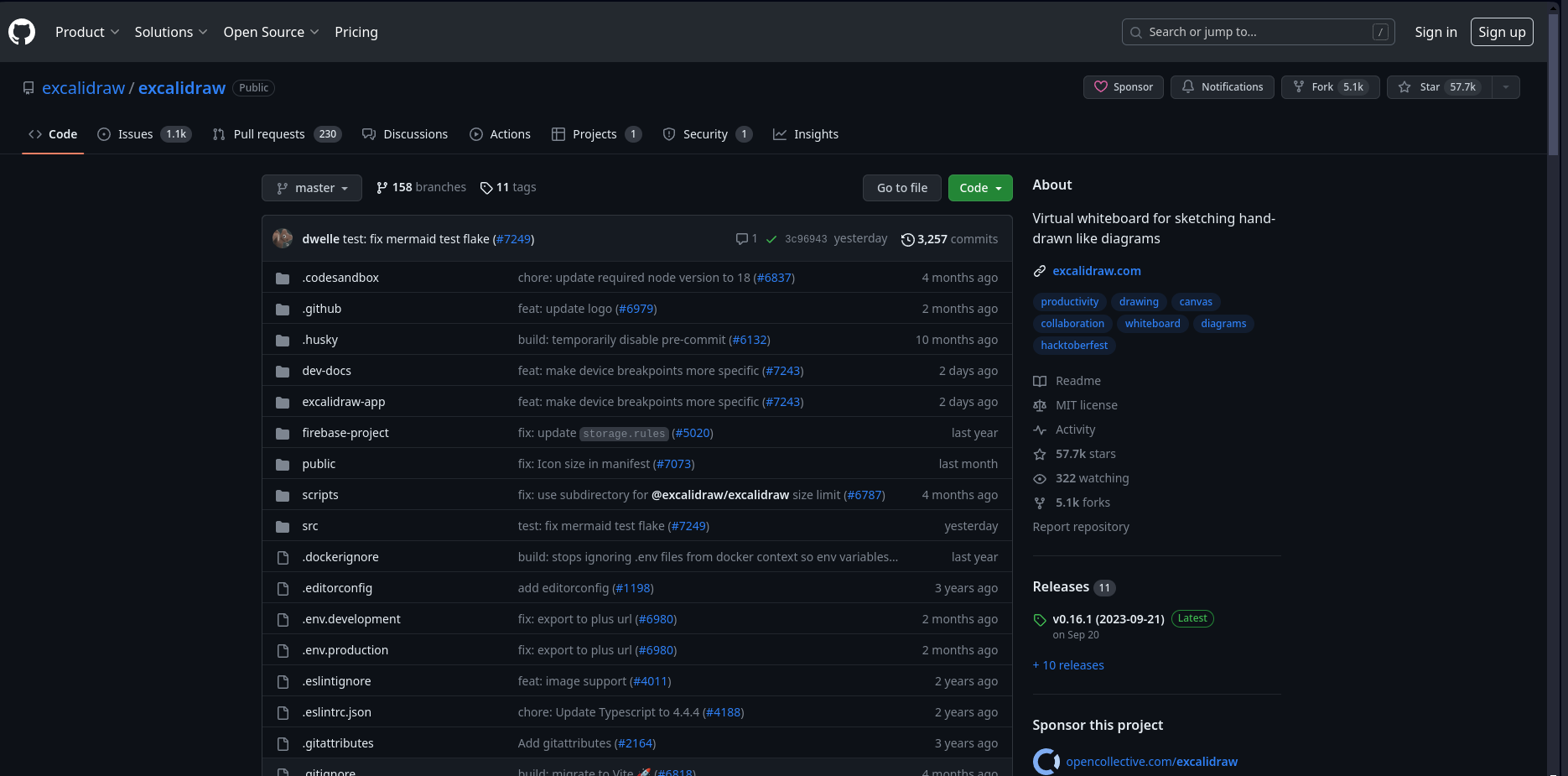Click the GitHub Octocat logo
The height and width of the screenshot is (776, 1568).
(22, 32)
